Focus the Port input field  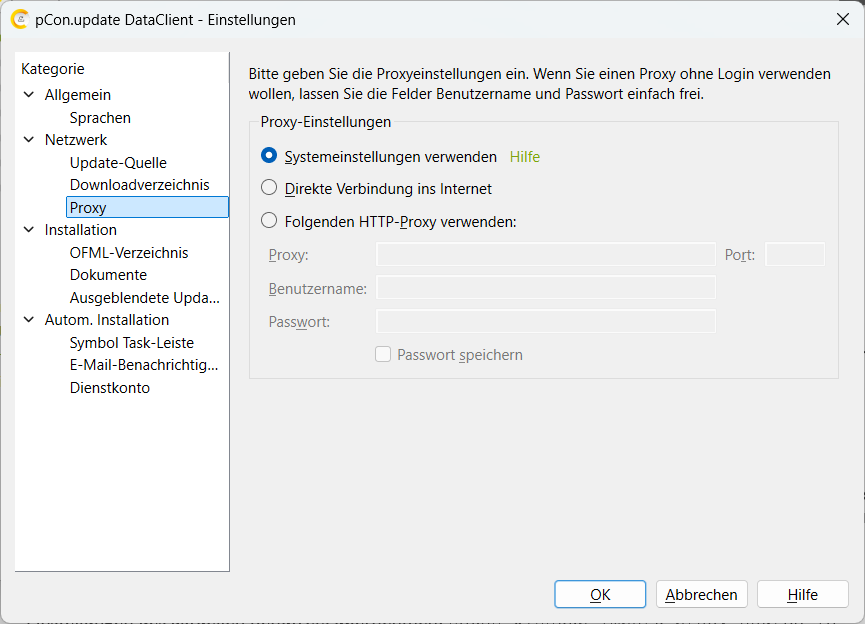795,254
